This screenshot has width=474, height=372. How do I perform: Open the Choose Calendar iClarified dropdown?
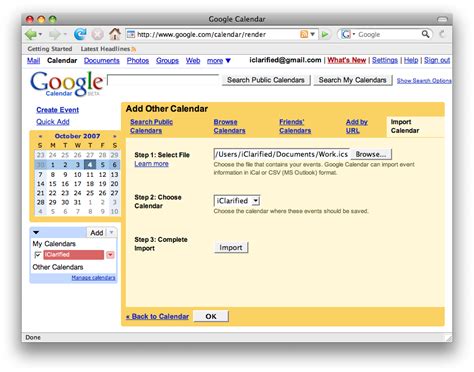click(237, 201)
